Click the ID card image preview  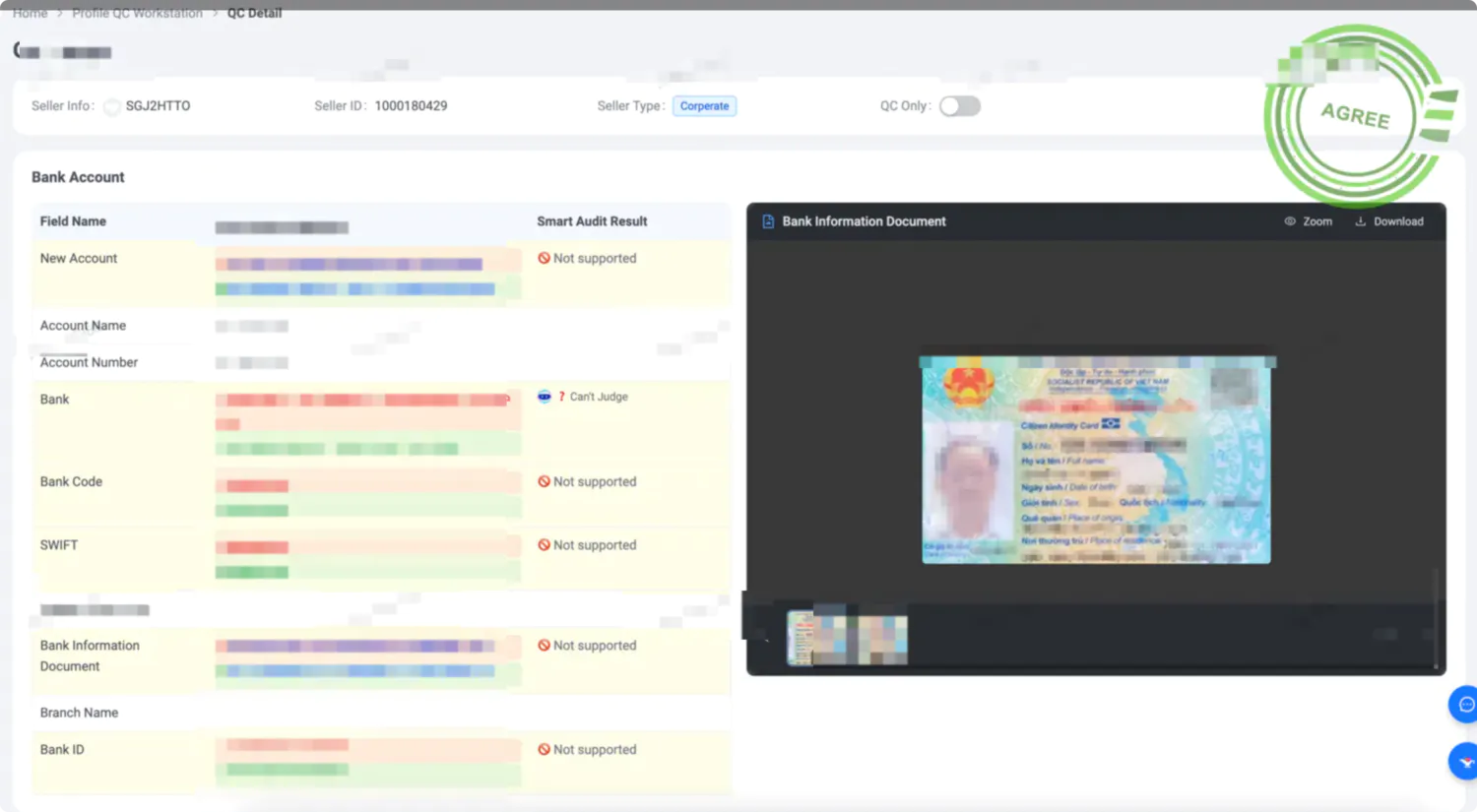[x=1096, y=460]
